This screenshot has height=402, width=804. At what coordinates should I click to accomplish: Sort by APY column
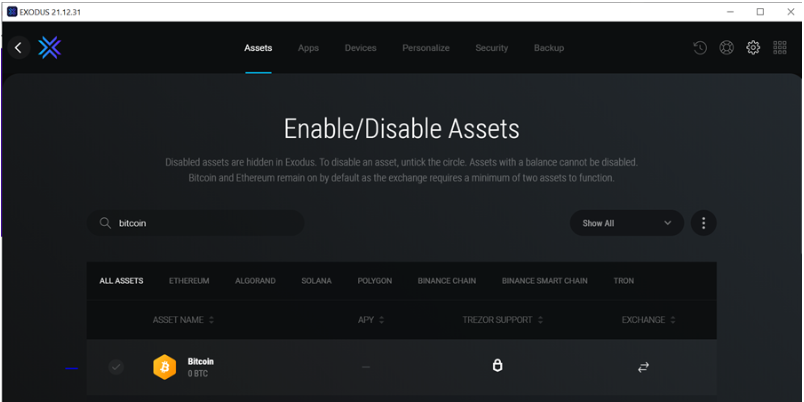[x=371, y=320]
